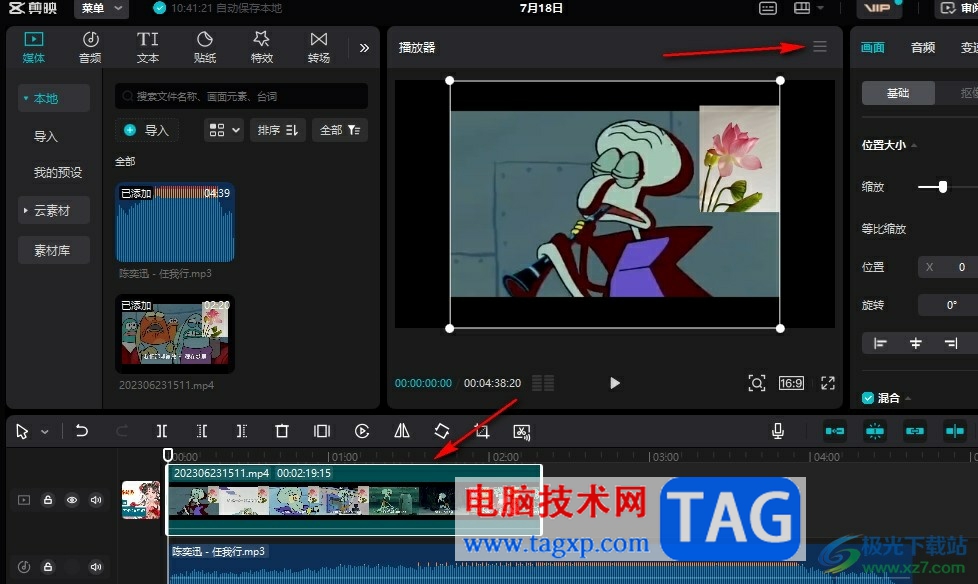The image size is (978, 584).
Task: Hide the video track with the eye
Action: pyautogui.click(x=72, y=500)
